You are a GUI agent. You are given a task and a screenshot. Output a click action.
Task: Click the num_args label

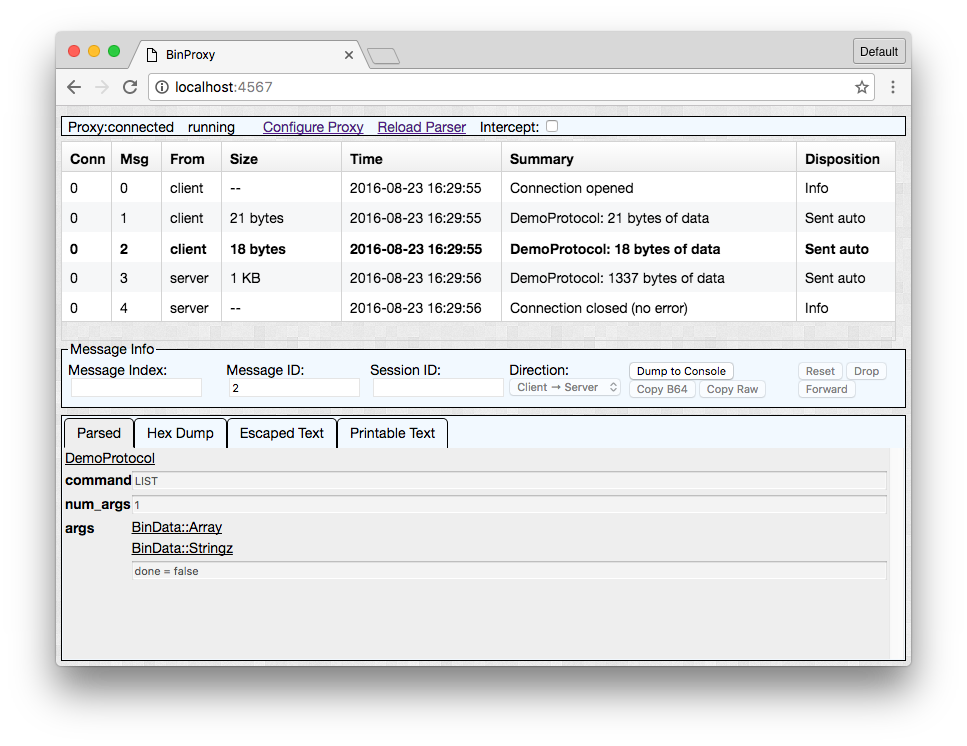point(97,505)
